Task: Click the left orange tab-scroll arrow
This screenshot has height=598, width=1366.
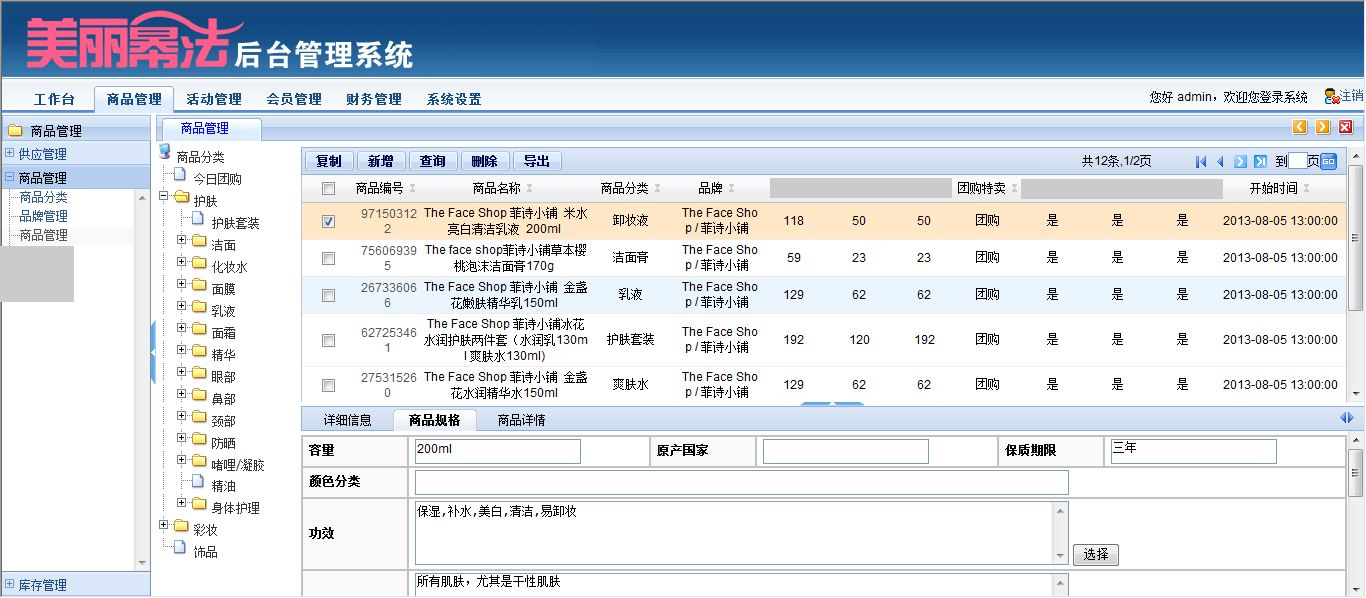Action: point(1300,128)
